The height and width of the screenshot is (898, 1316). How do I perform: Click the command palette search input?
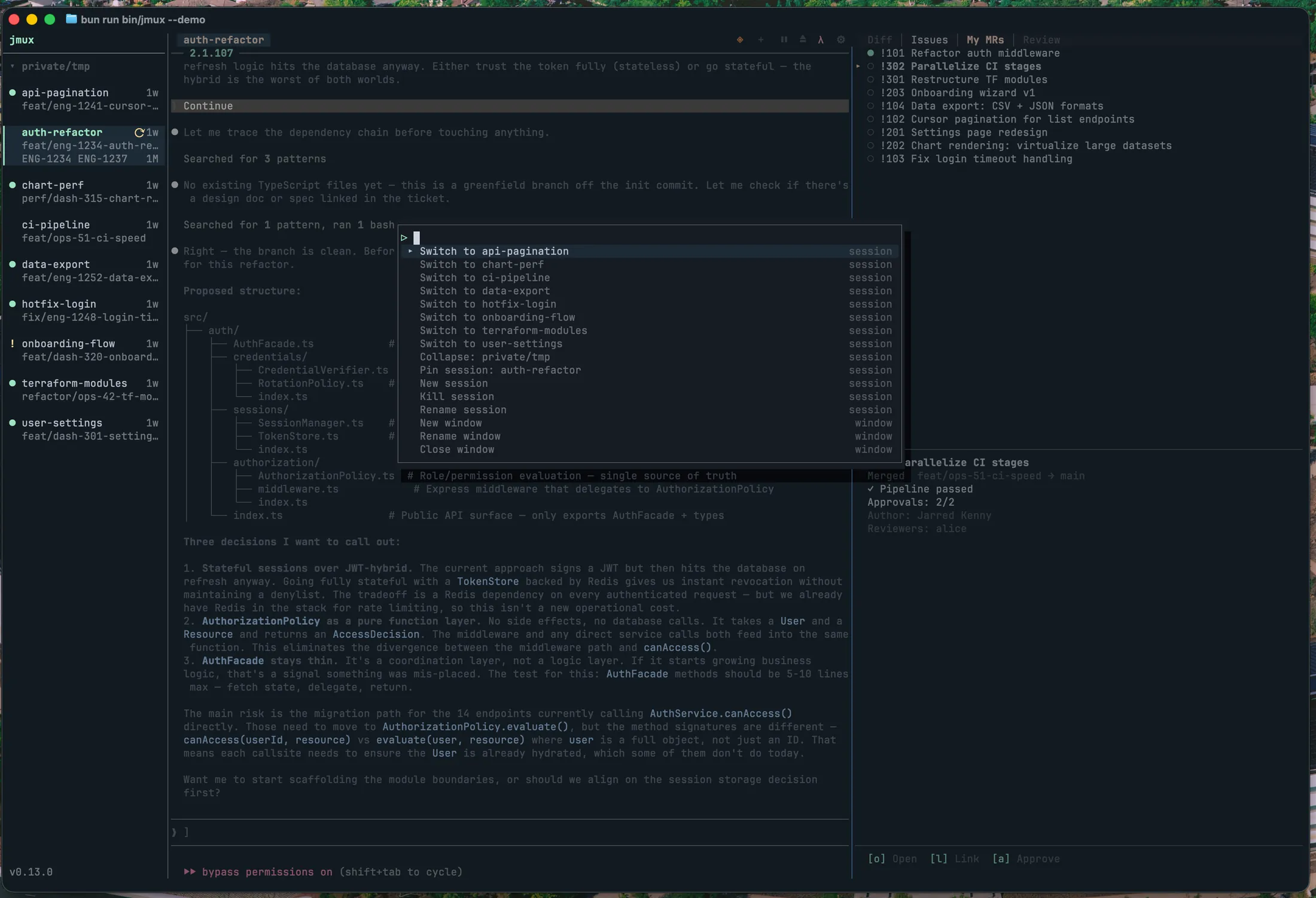[649, 238]
